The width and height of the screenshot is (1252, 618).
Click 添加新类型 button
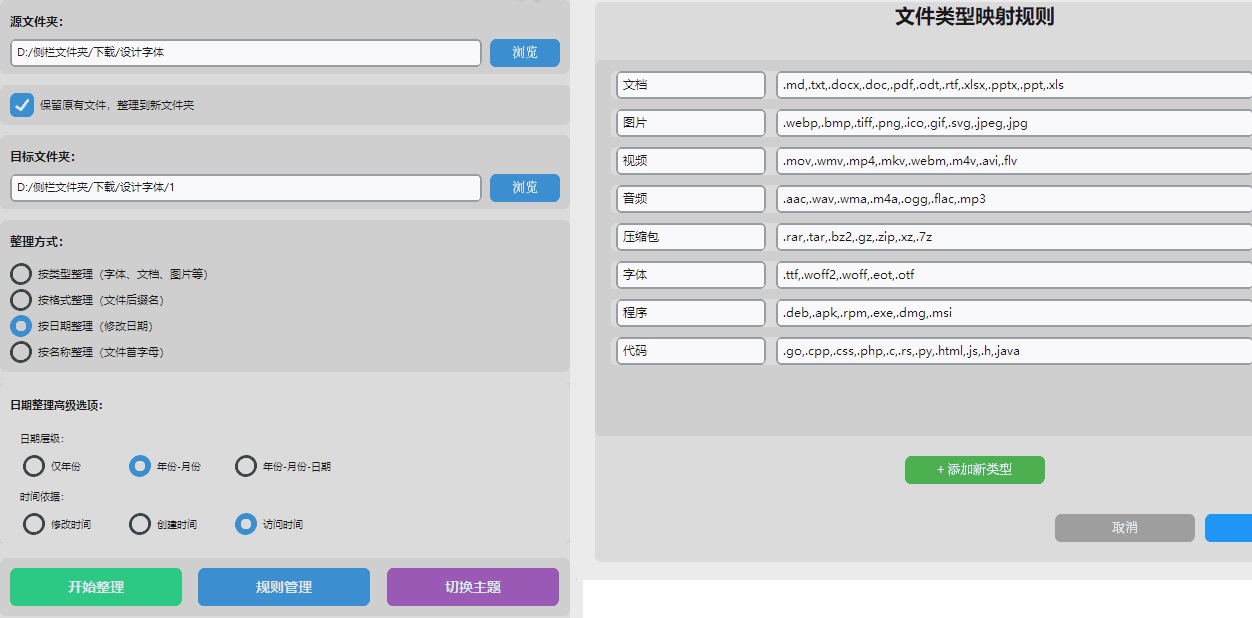point(974,470)
